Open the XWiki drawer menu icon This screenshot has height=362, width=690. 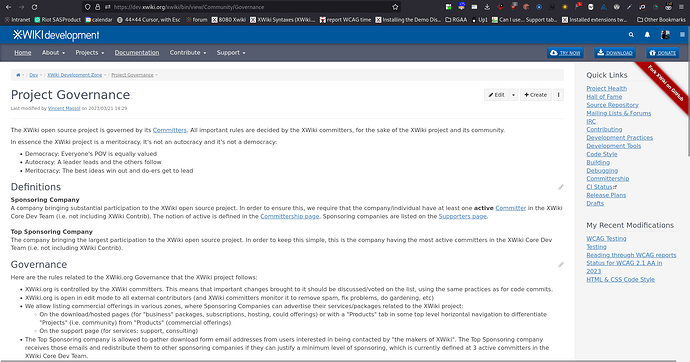pos(682,35)
